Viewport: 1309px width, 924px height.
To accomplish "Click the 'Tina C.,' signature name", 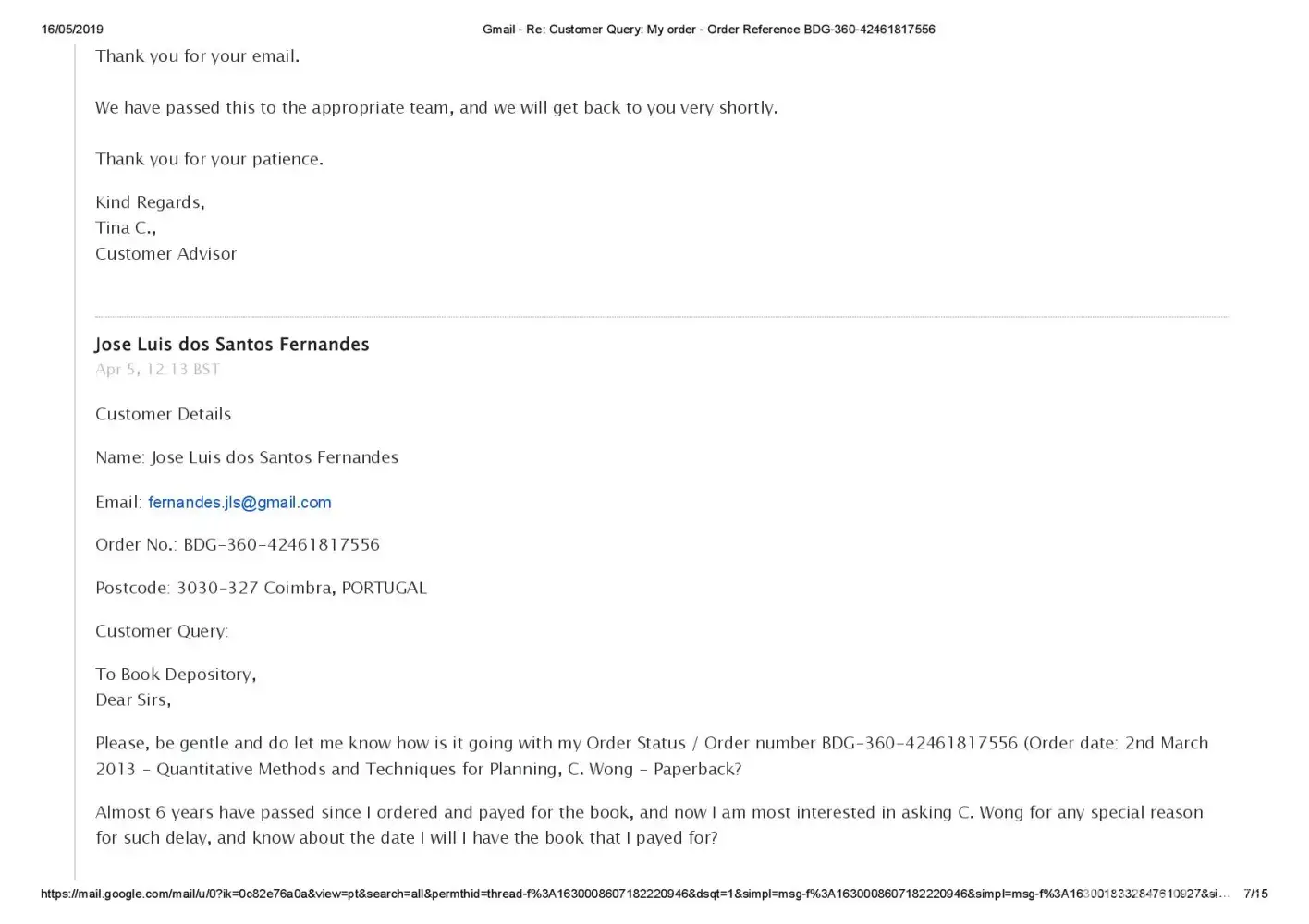I will click(x=125, y=228).
